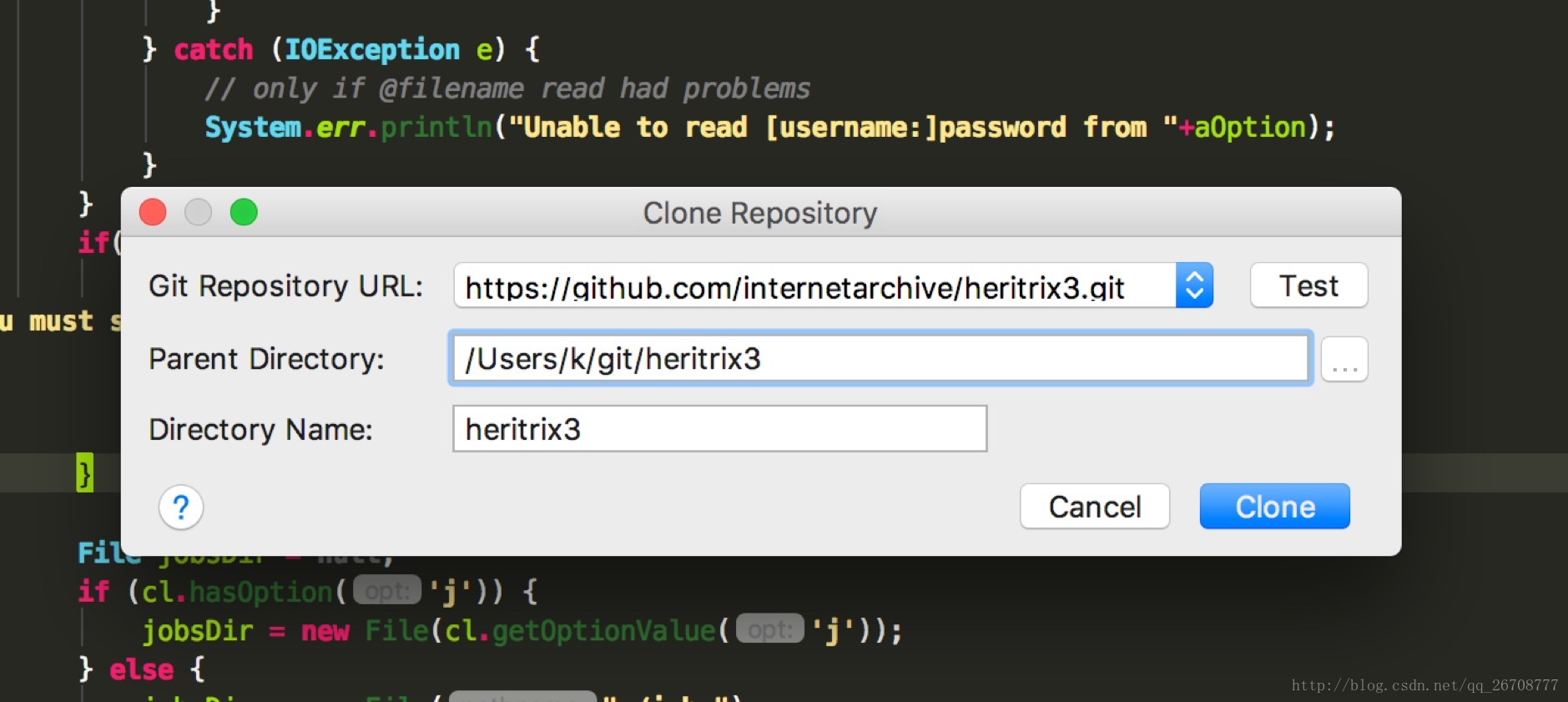
Task: Click 'getOptionValue' in the editor code
Action: (603, 631)
